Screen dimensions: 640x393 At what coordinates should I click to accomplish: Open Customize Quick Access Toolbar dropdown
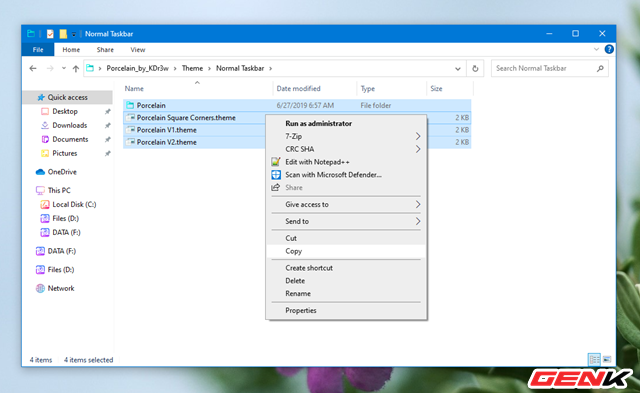pyautogui.click(x=73, y=34)
